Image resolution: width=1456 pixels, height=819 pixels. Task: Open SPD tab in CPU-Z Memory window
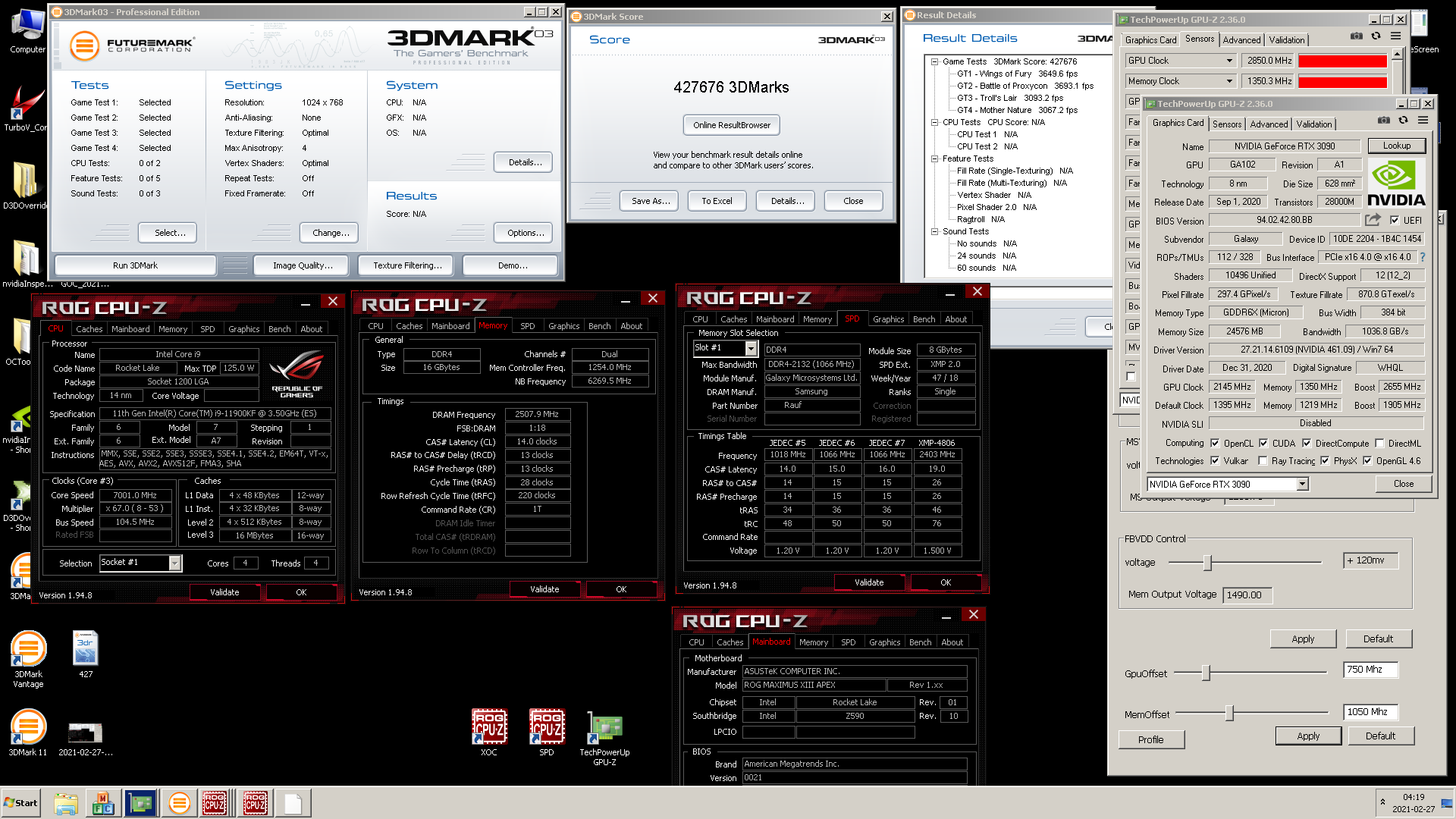click(528, 326)
